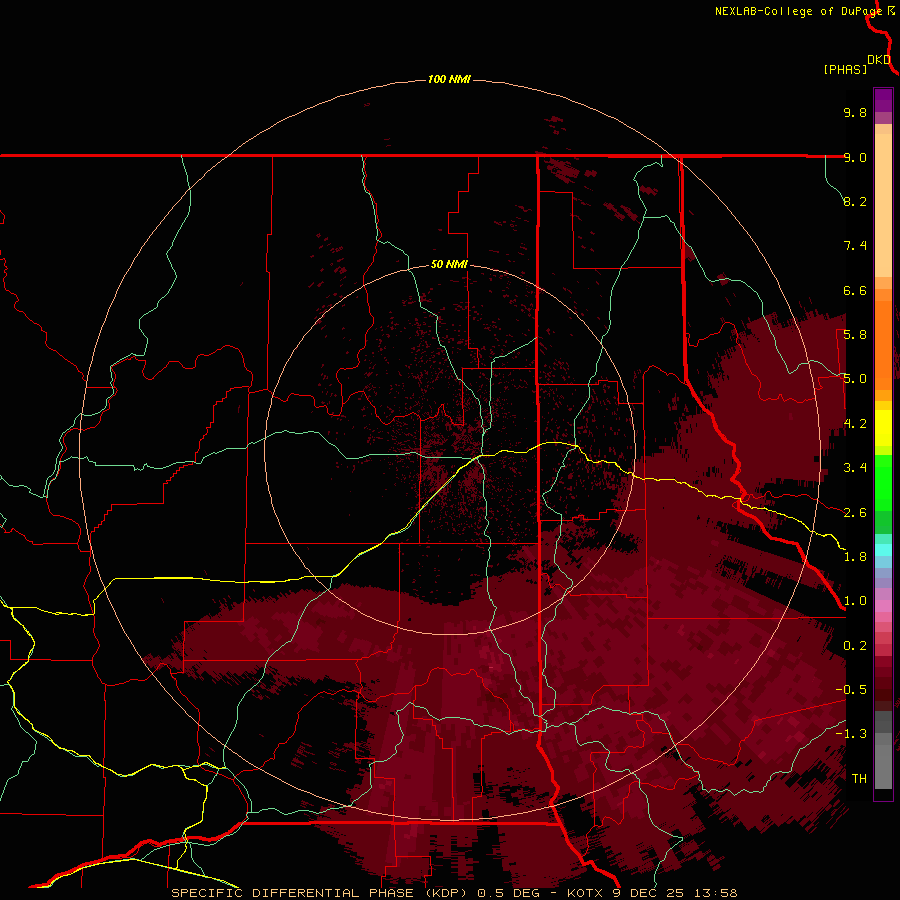Click the NEXLAB-College of DuPage credit text

click(x=800, y=11)
